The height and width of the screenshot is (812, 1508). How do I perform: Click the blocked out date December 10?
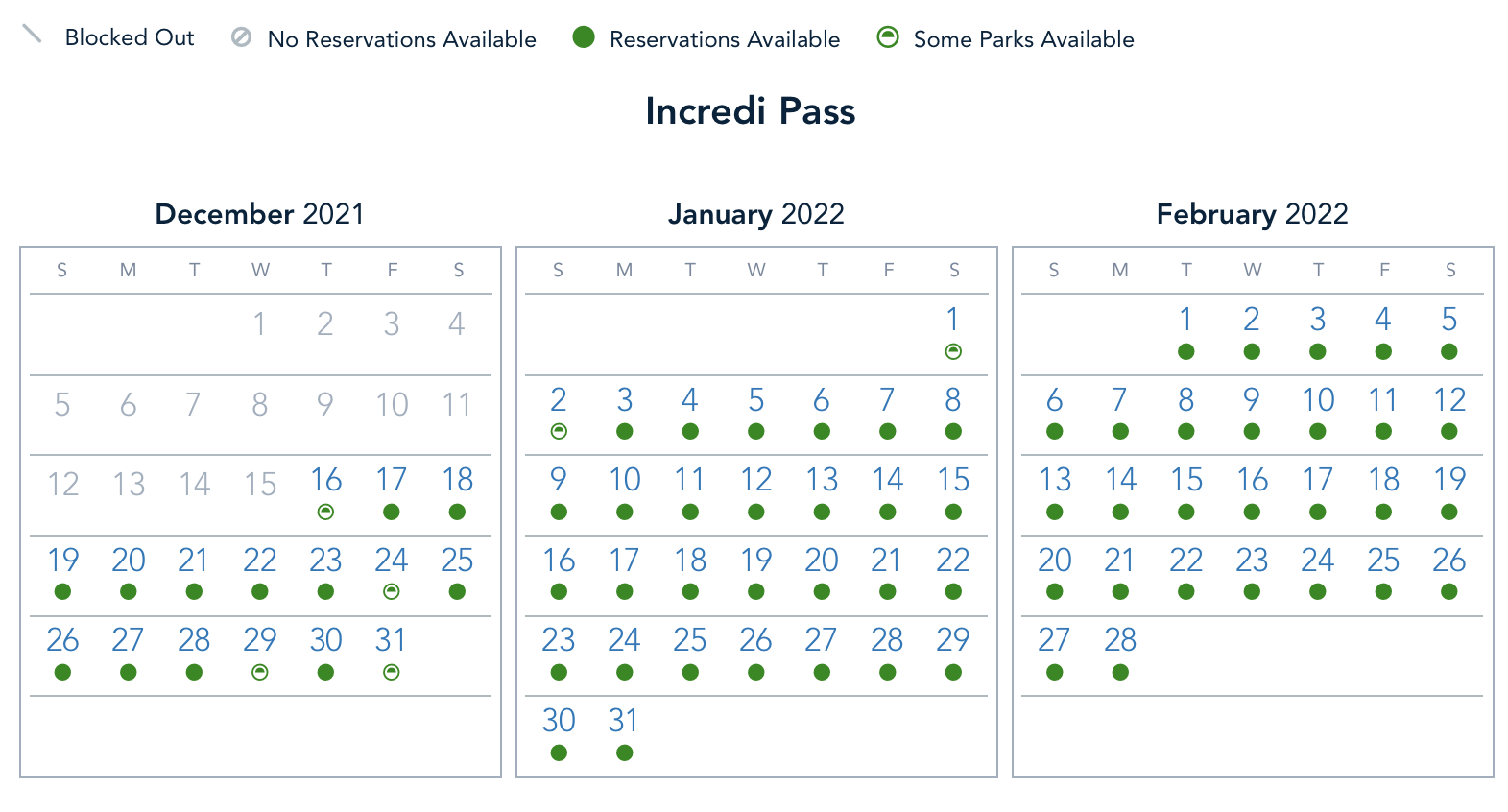pyautogui.click(x=391, y=405)
